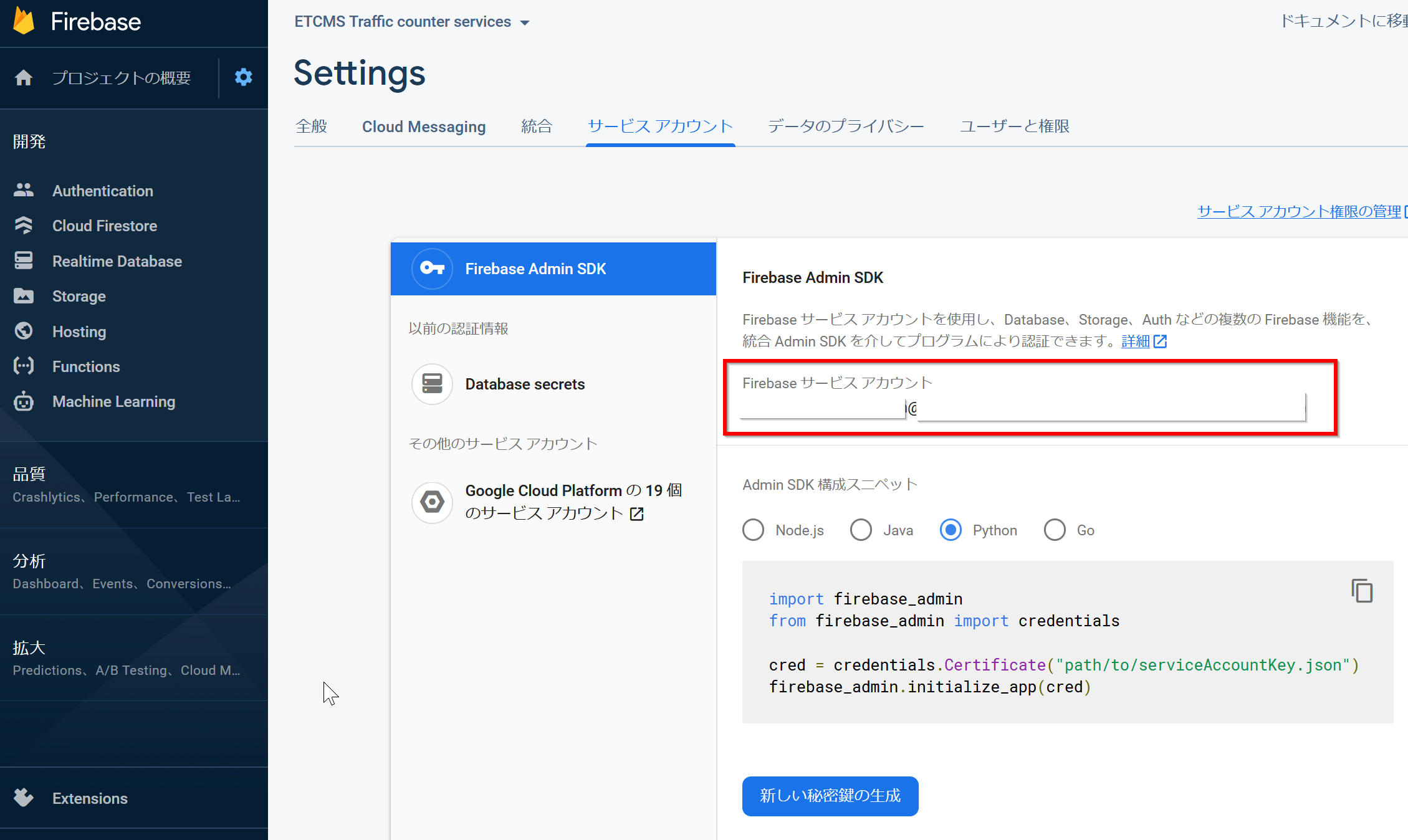Switch to 統合 tab
The width and height of the screenshot is (1408, 840).
click(537, 126)
